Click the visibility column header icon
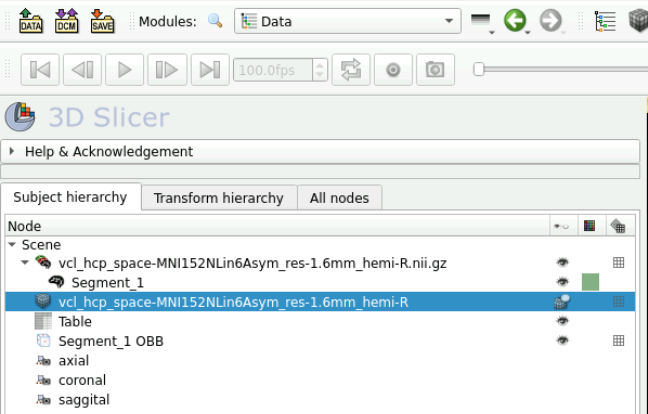The image size is (648, 414). click(562, 226)
